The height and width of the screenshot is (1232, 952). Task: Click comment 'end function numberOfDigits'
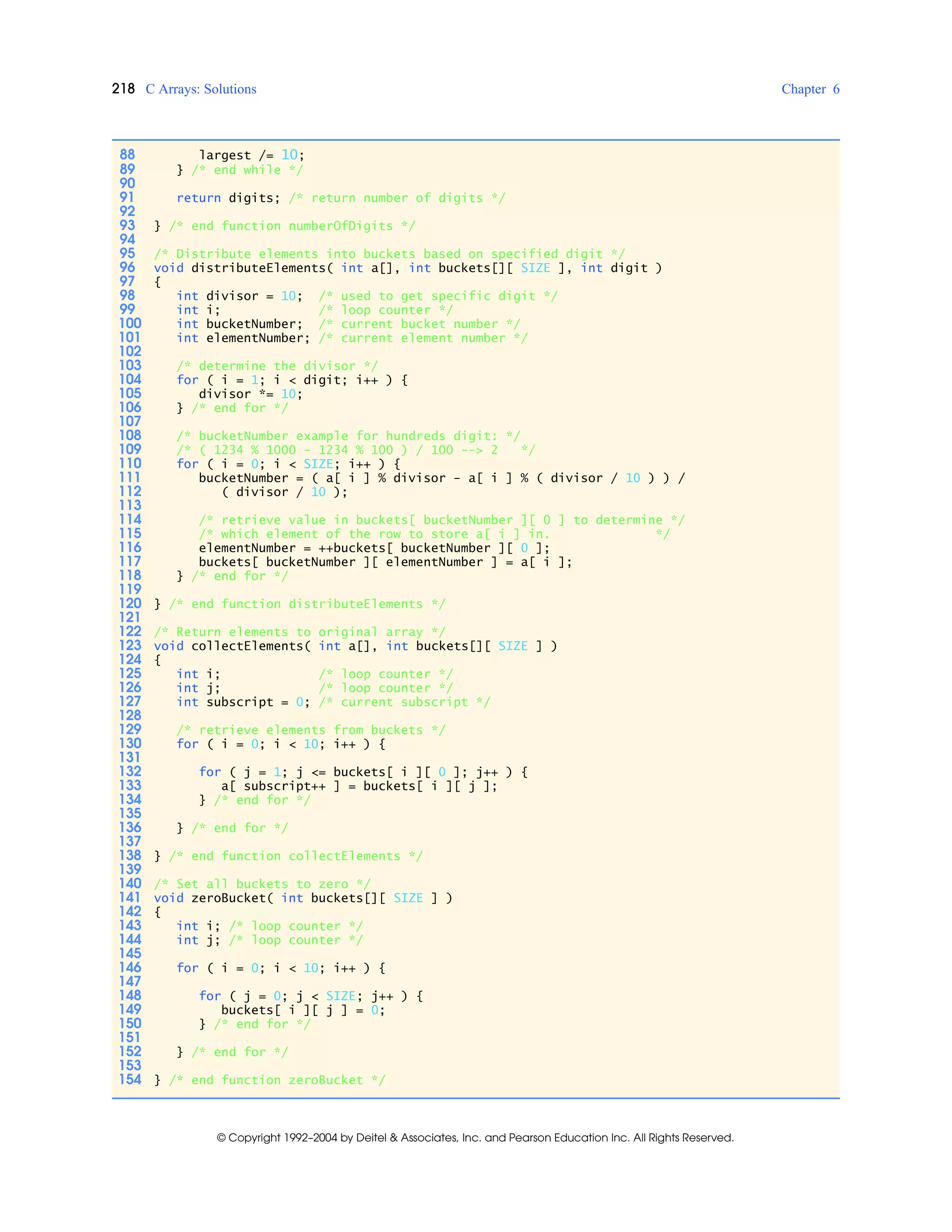pos(292,225)
